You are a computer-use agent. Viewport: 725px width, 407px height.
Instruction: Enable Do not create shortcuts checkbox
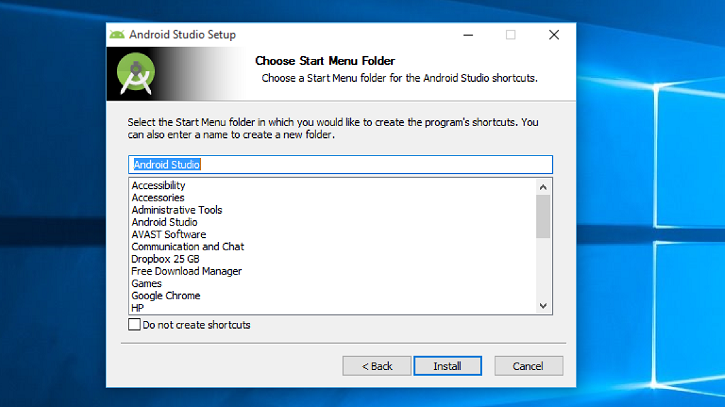tap(134, 324)
